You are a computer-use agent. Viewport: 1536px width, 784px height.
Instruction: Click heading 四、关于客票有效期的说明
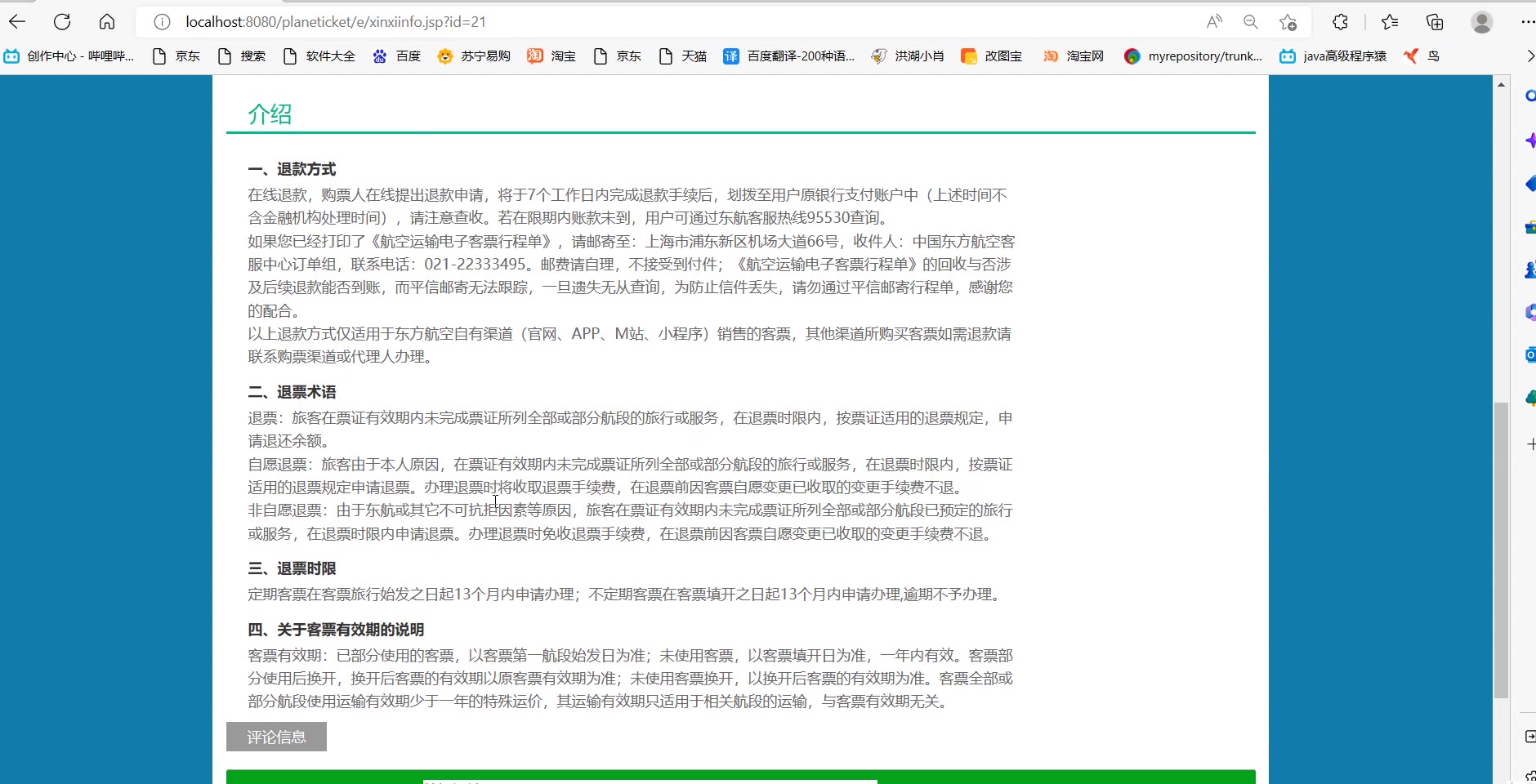[x=336, y=630]
